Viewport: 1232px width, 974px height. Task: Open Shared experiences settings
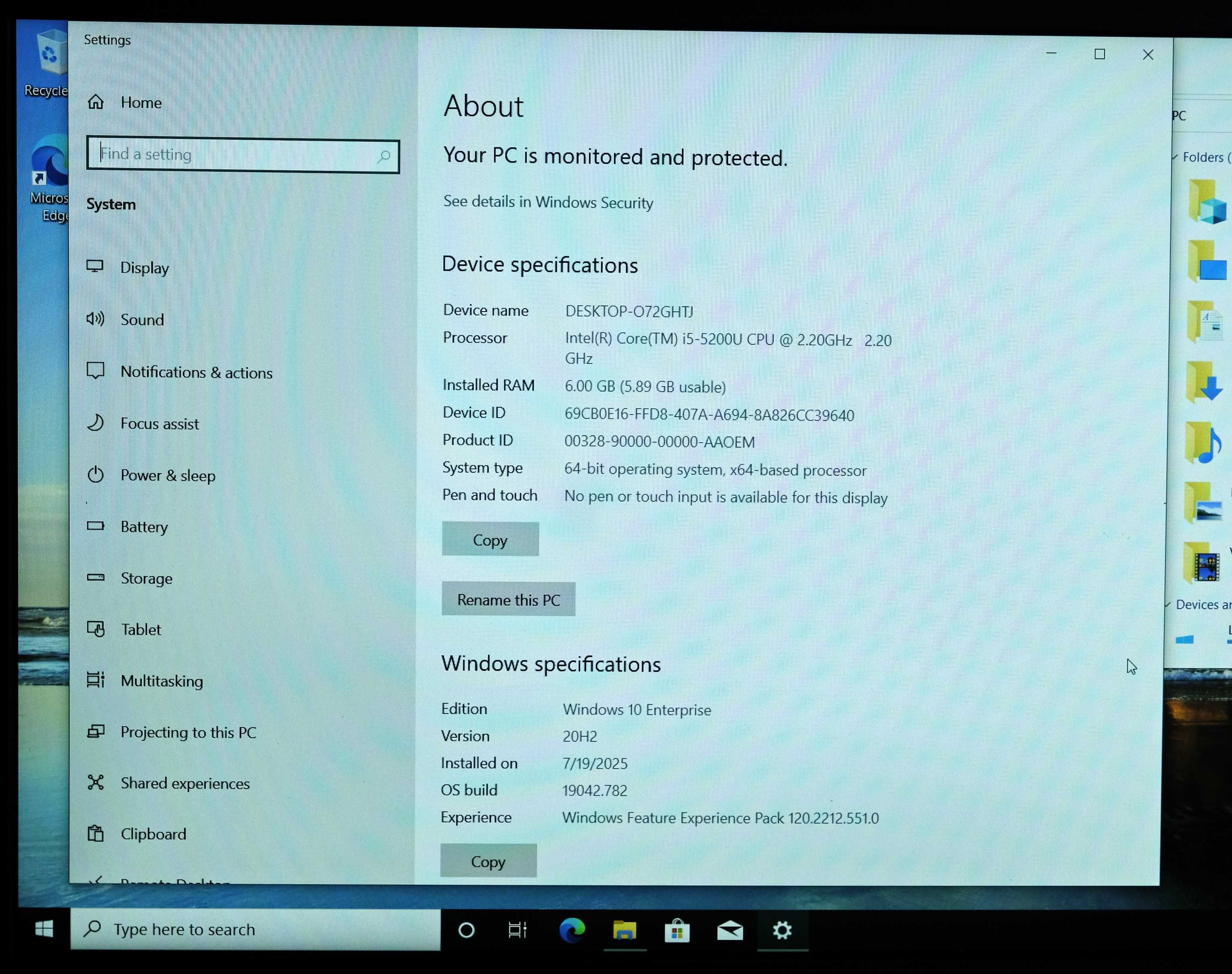185,784
